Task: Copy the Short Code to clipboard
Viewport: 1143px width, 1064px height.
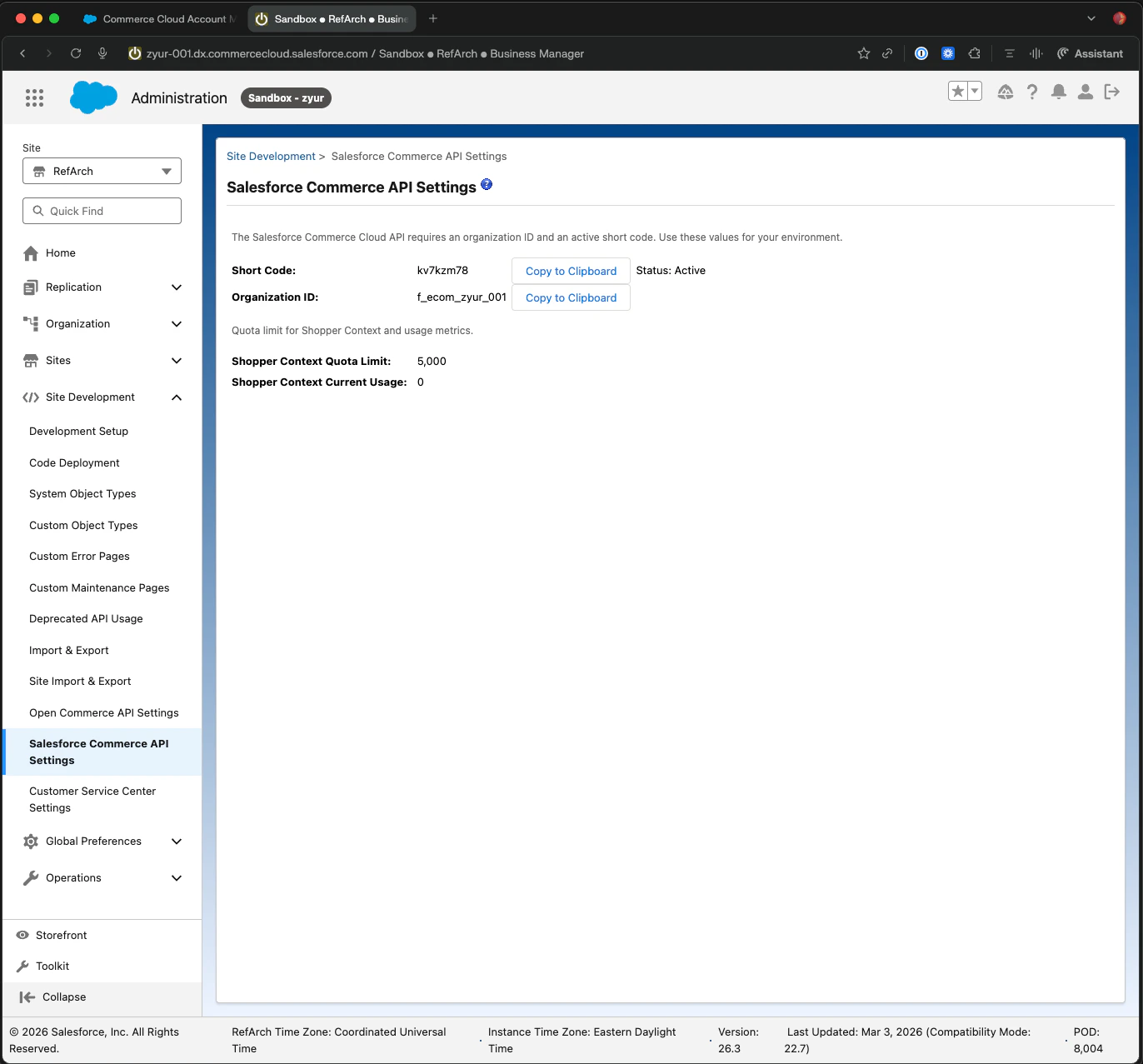Action: pyautogui.click(x=571, y=271)
